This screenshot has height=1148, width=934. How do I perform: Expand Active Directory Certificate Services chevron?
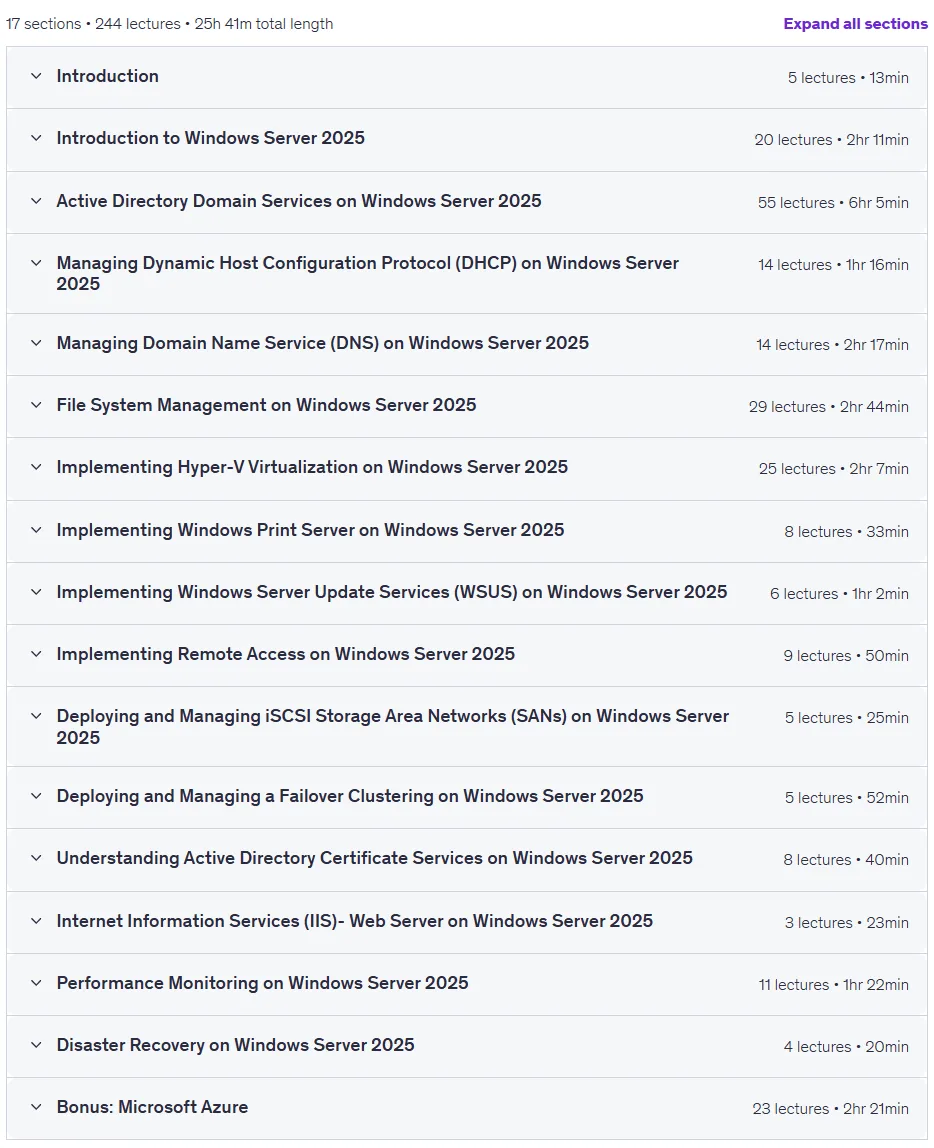(x=36, y=858)
